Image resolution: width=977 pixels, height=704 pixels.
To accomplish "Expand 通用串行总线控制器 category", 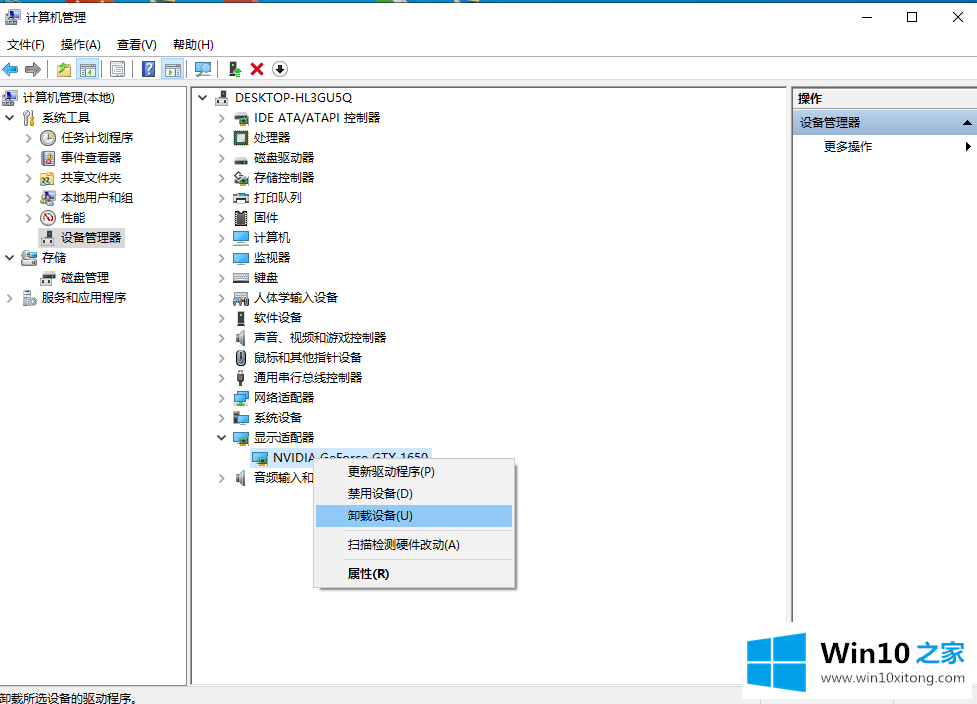I will click(x=221, y=378).
